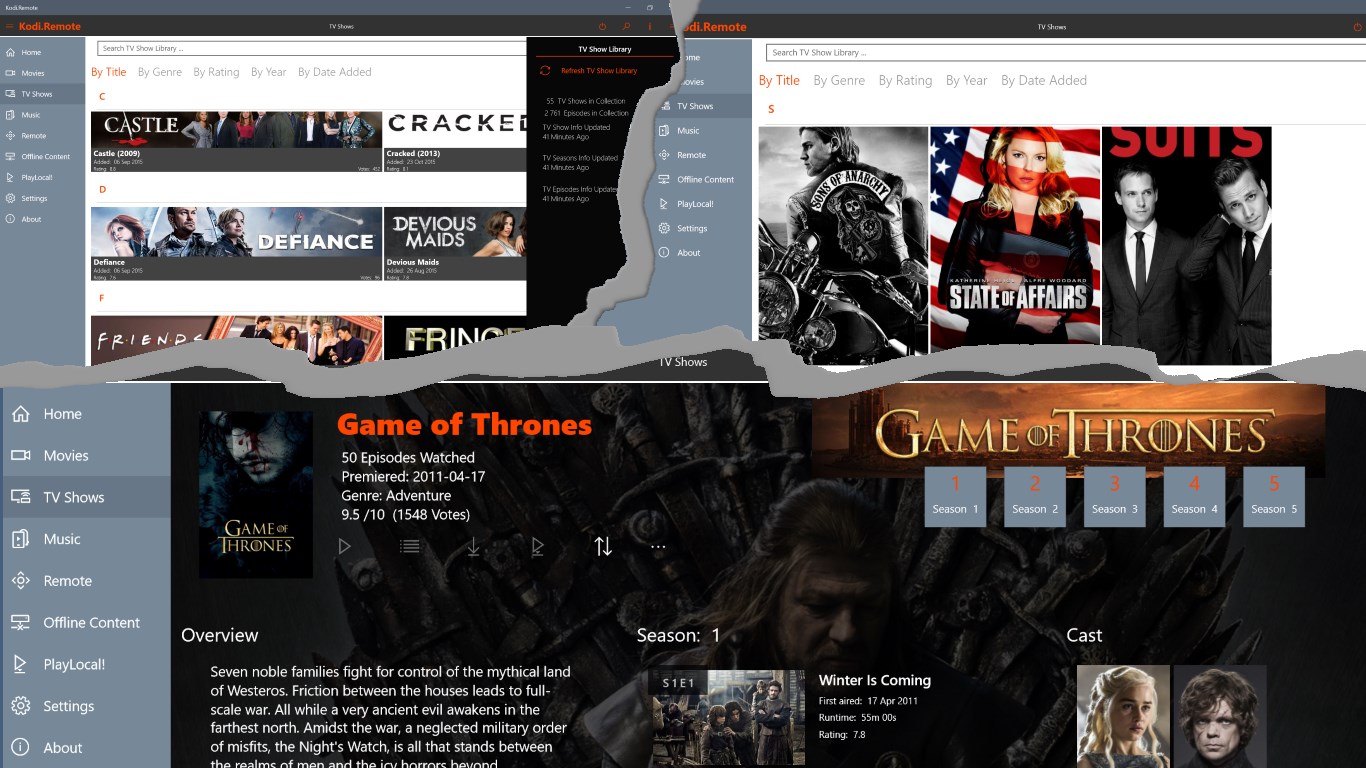
Task: Open Season 4 button
Action: [1194, 497]
